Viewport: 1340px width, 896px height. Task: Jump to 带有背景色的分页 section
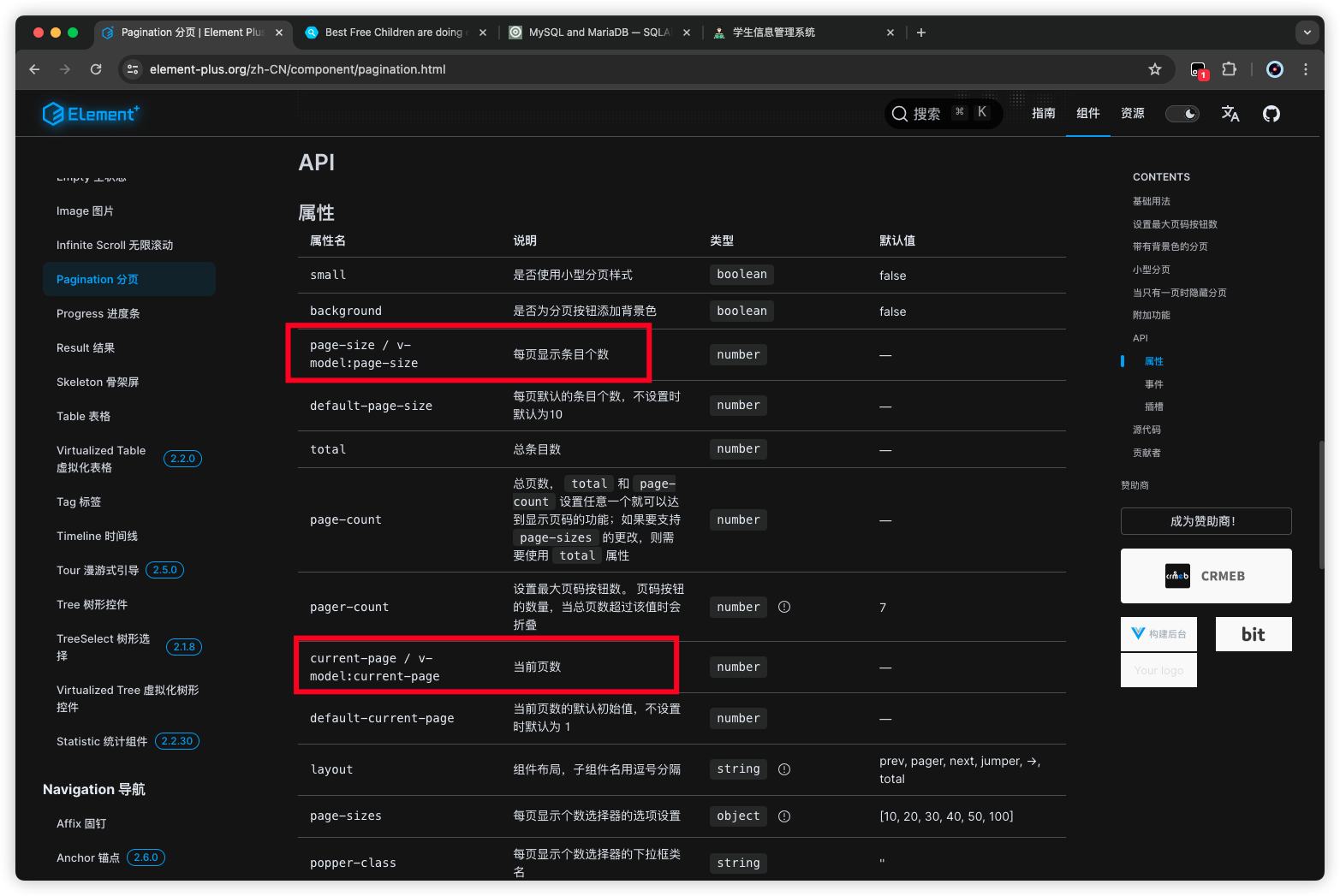[1170, 246]
